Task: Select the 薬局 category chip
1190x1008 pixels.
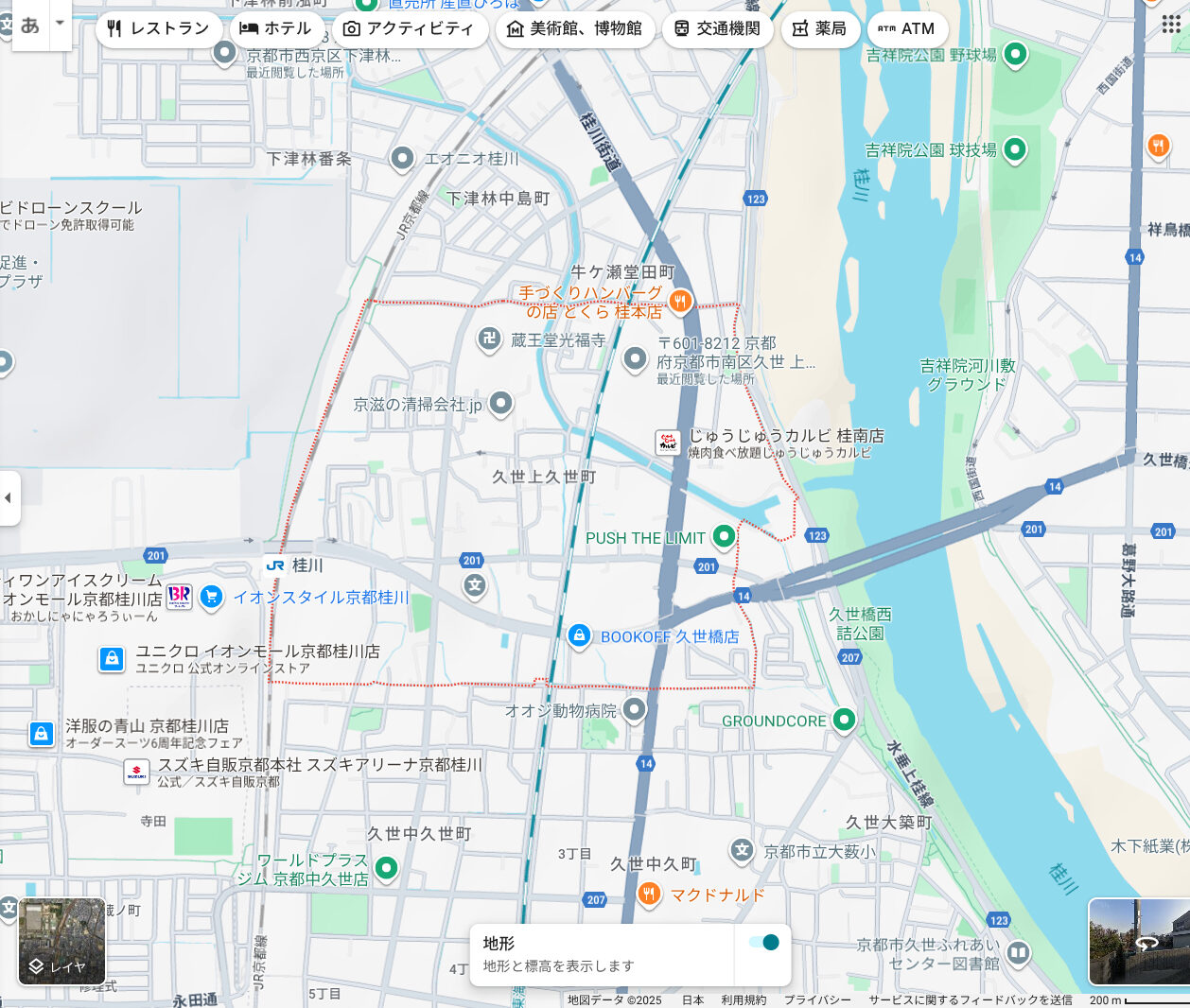Action: (x=818, y=28)
